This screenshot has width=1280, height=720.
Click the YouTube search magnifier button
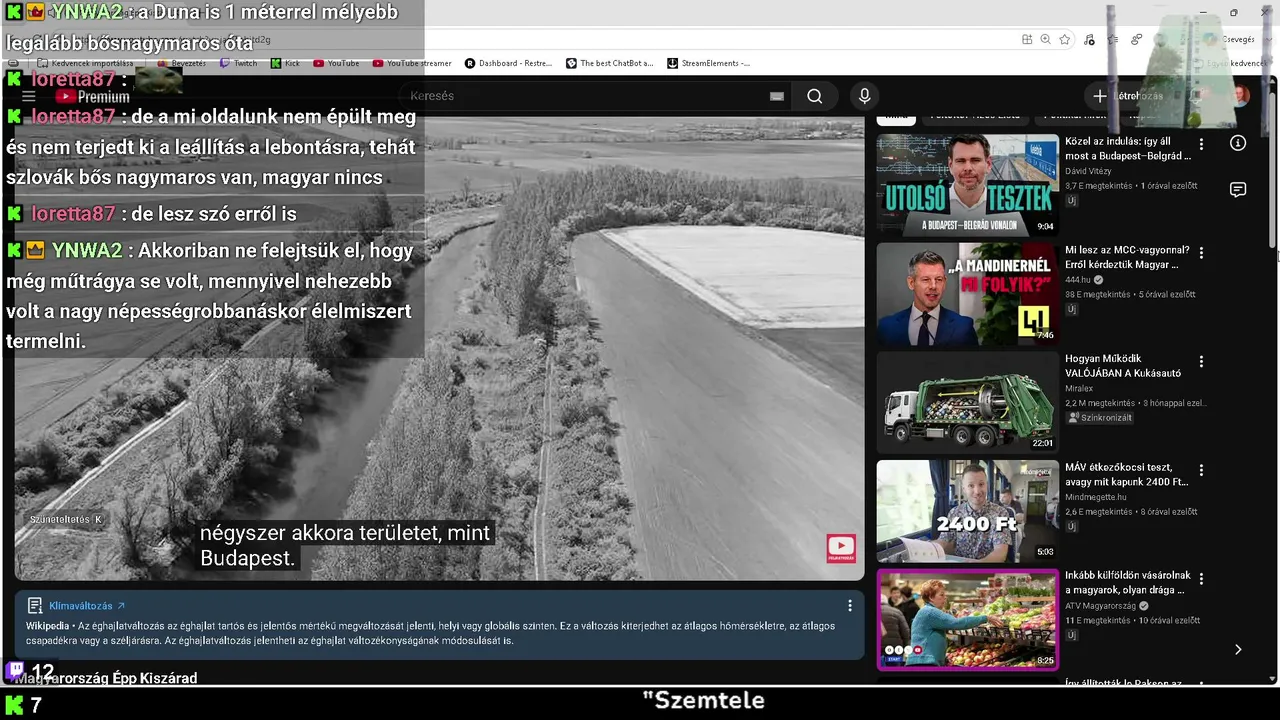pos(815,96)
